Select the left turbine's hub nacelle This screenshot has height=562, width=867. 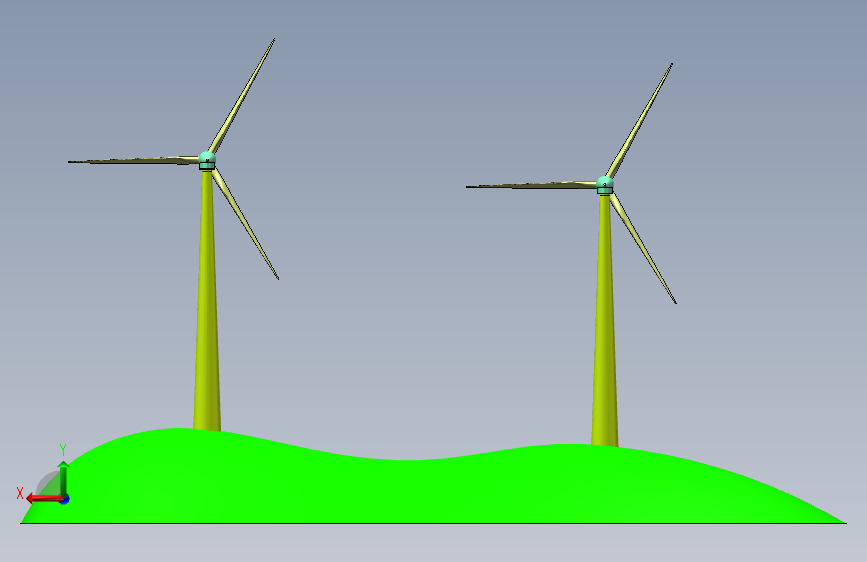[207, 160]
